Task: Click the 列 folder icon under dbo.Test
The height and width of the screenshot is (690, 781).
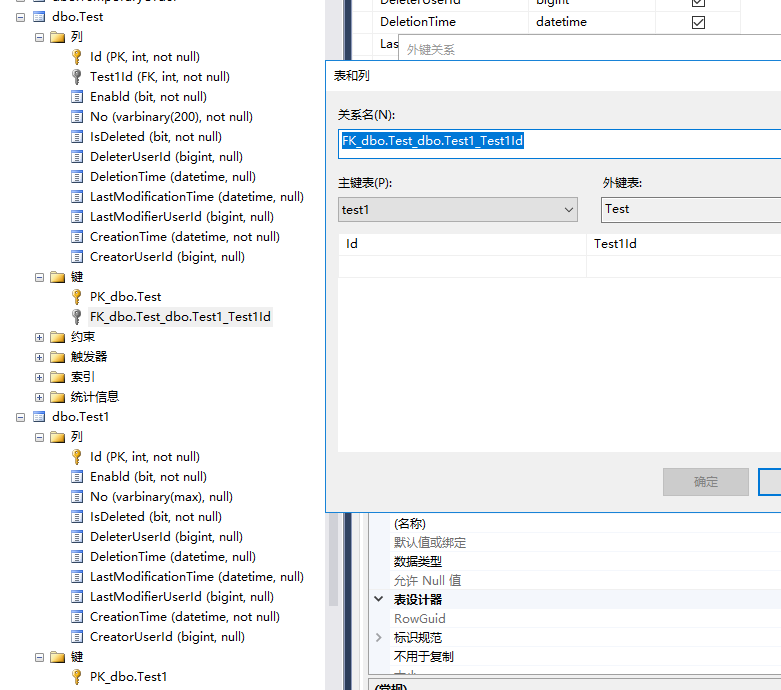Action: pos(58,37)
